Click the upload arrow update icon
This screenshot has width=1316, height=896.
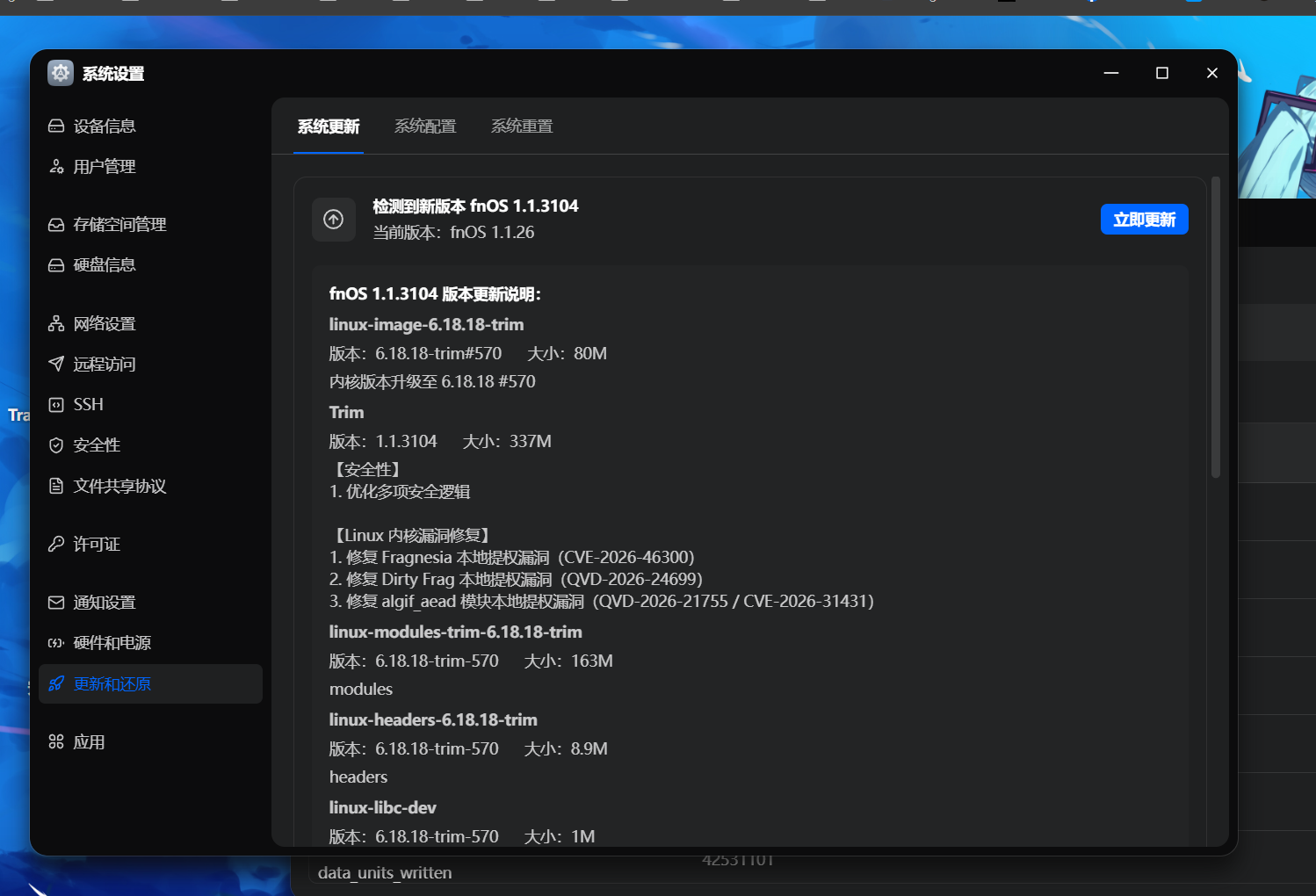[334, 220]
